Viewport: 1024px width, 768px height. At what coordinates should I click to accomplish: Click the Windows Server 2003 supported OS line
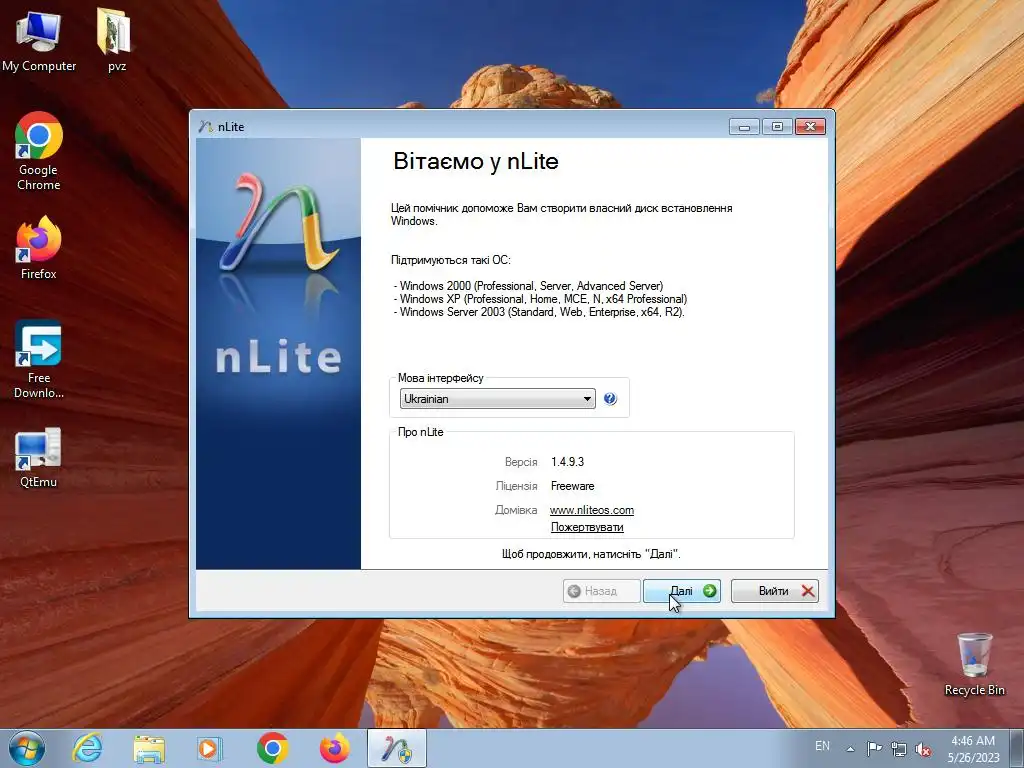coord(539,312)
